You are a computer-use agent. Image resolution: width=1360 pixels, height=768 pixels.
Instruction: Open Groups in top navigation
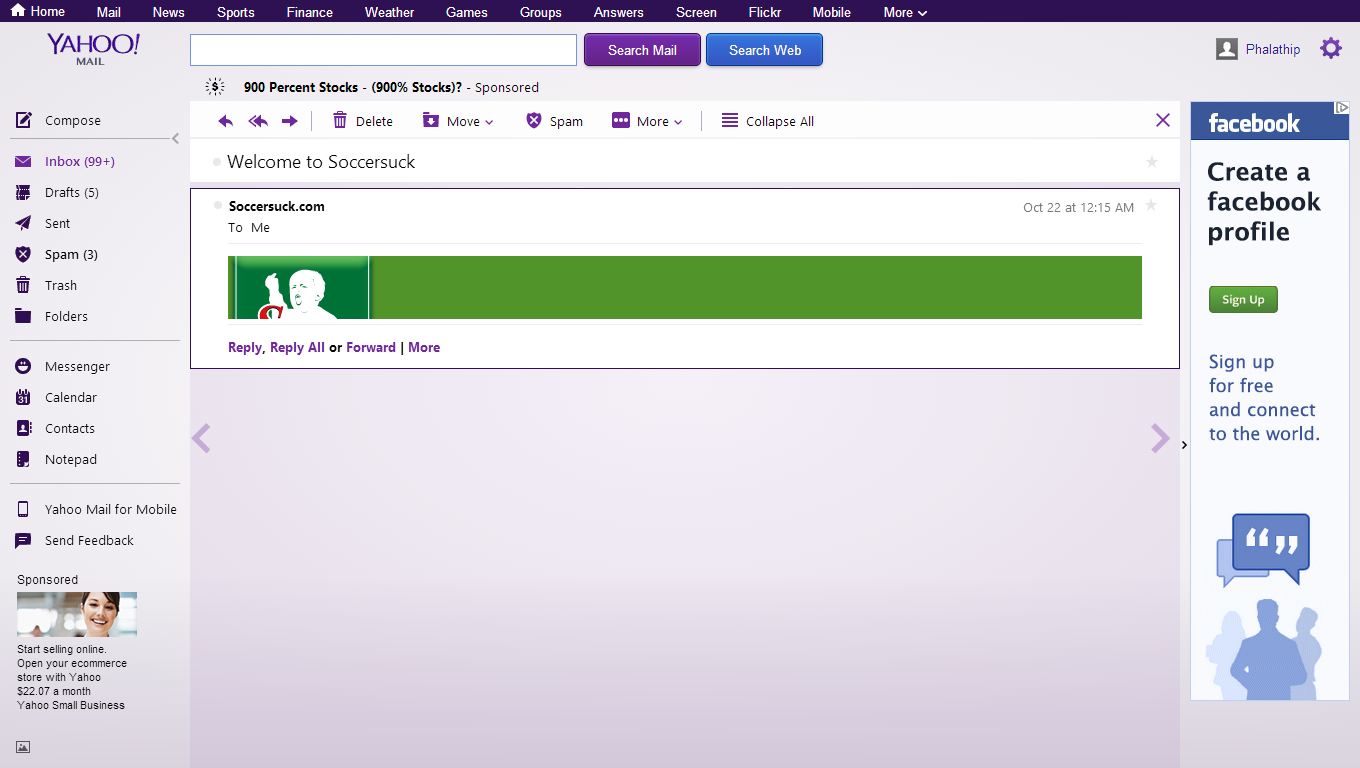pos(541,12)
